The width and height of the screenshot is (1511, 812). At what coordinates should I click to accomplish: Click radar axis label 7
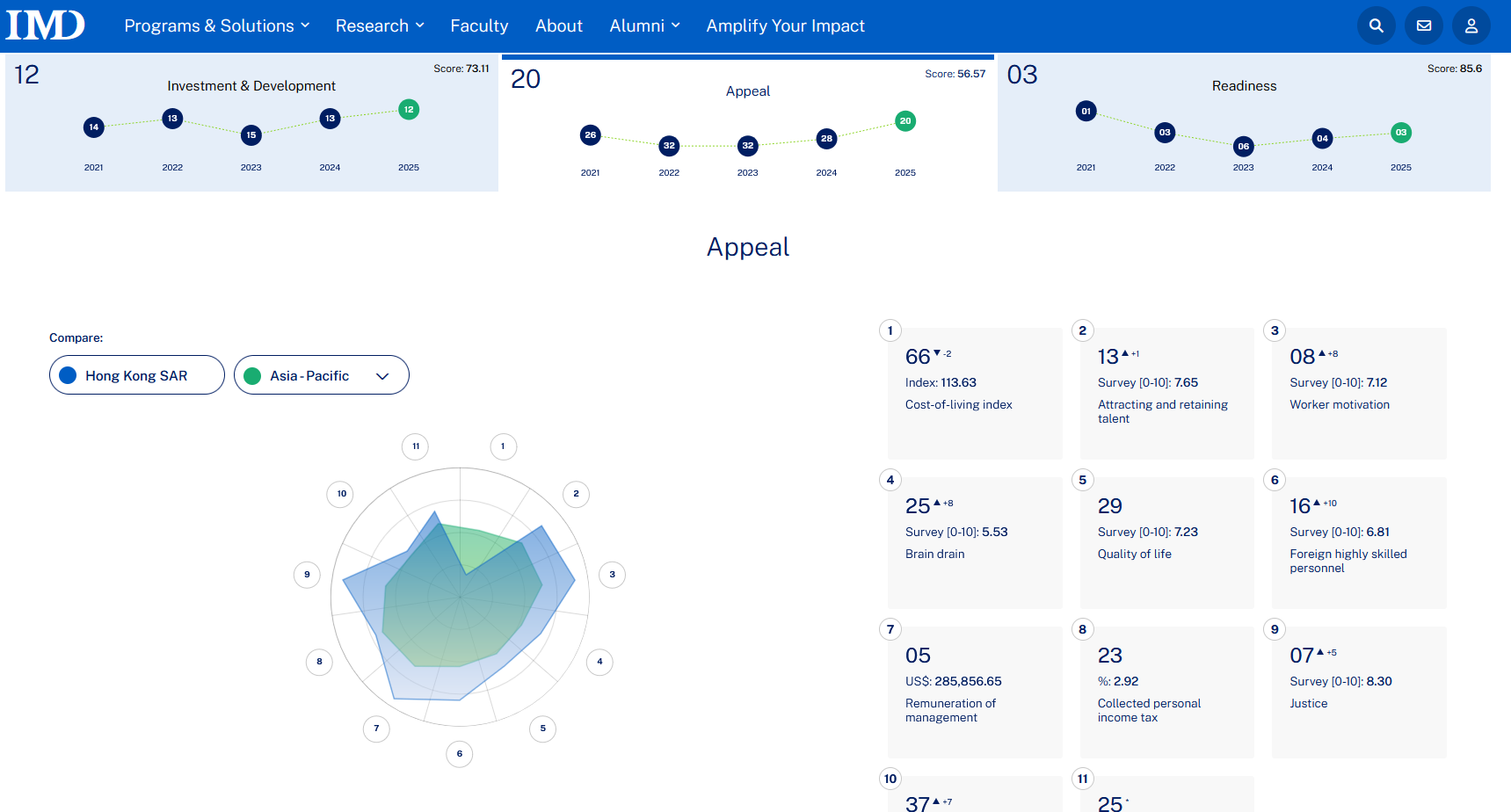tap(376, 729)
